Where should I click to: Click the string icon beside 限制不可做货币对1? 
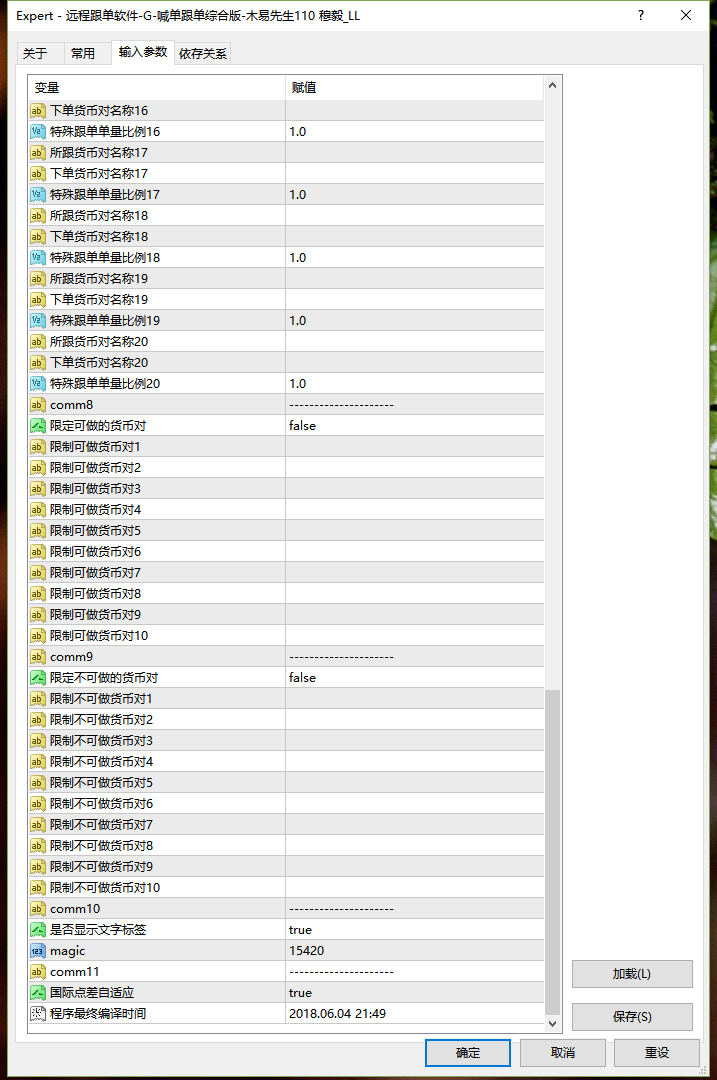click(x=38, y=698)
